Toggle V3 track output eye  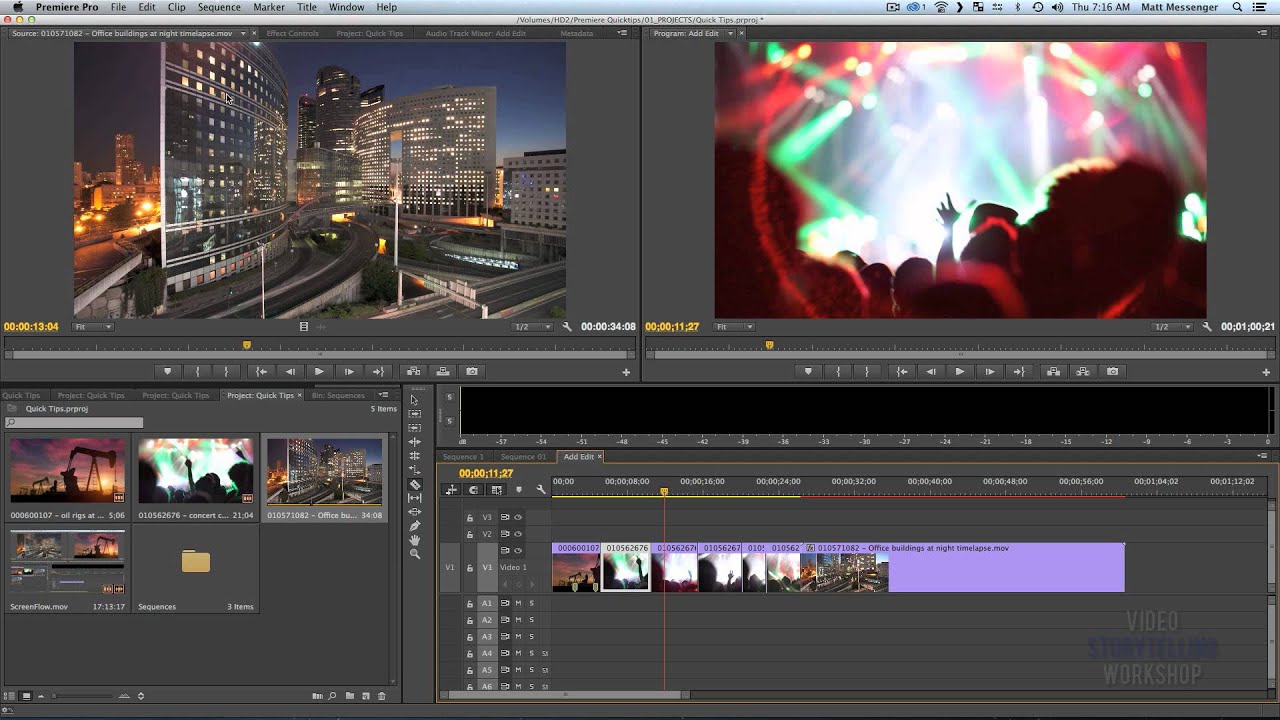click(x=518, y=517)
